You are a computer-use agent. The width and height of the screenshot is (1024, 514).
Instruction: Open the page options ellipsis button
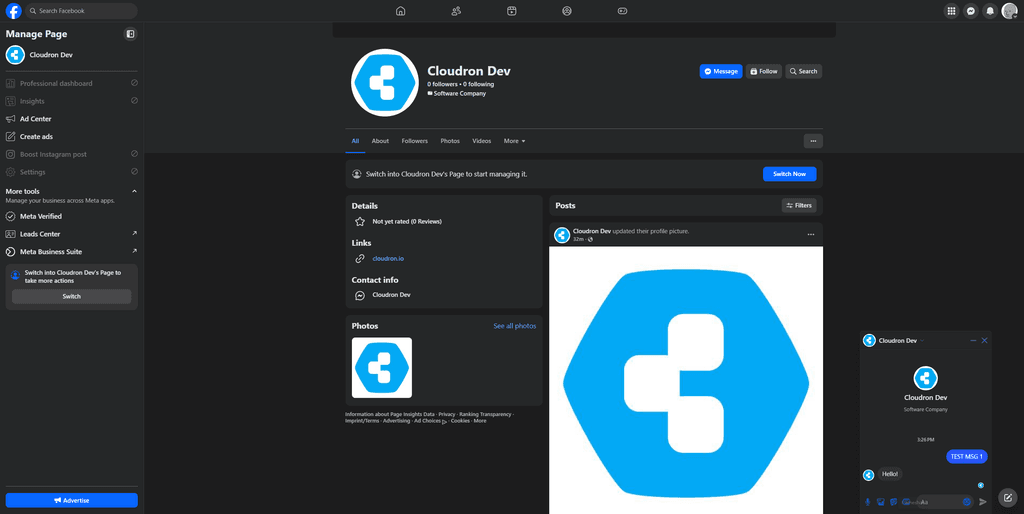point(812,141)
